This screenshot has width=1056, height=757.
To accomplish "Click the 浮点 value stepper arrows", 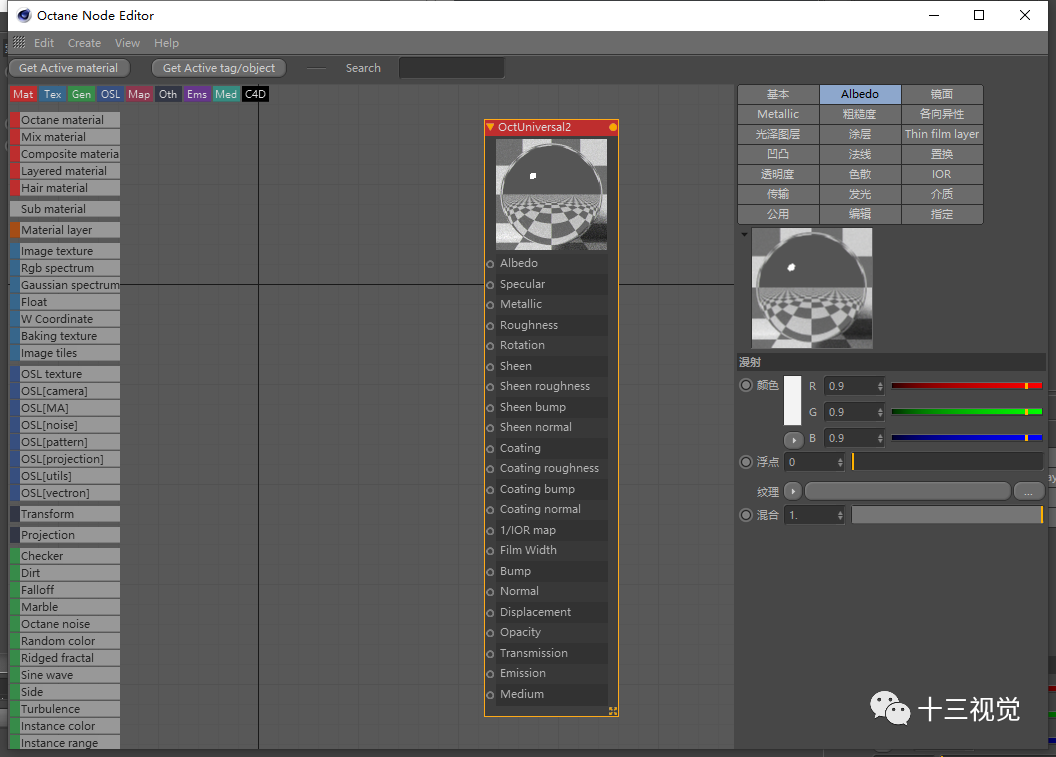I will click(x=840, y=462).
